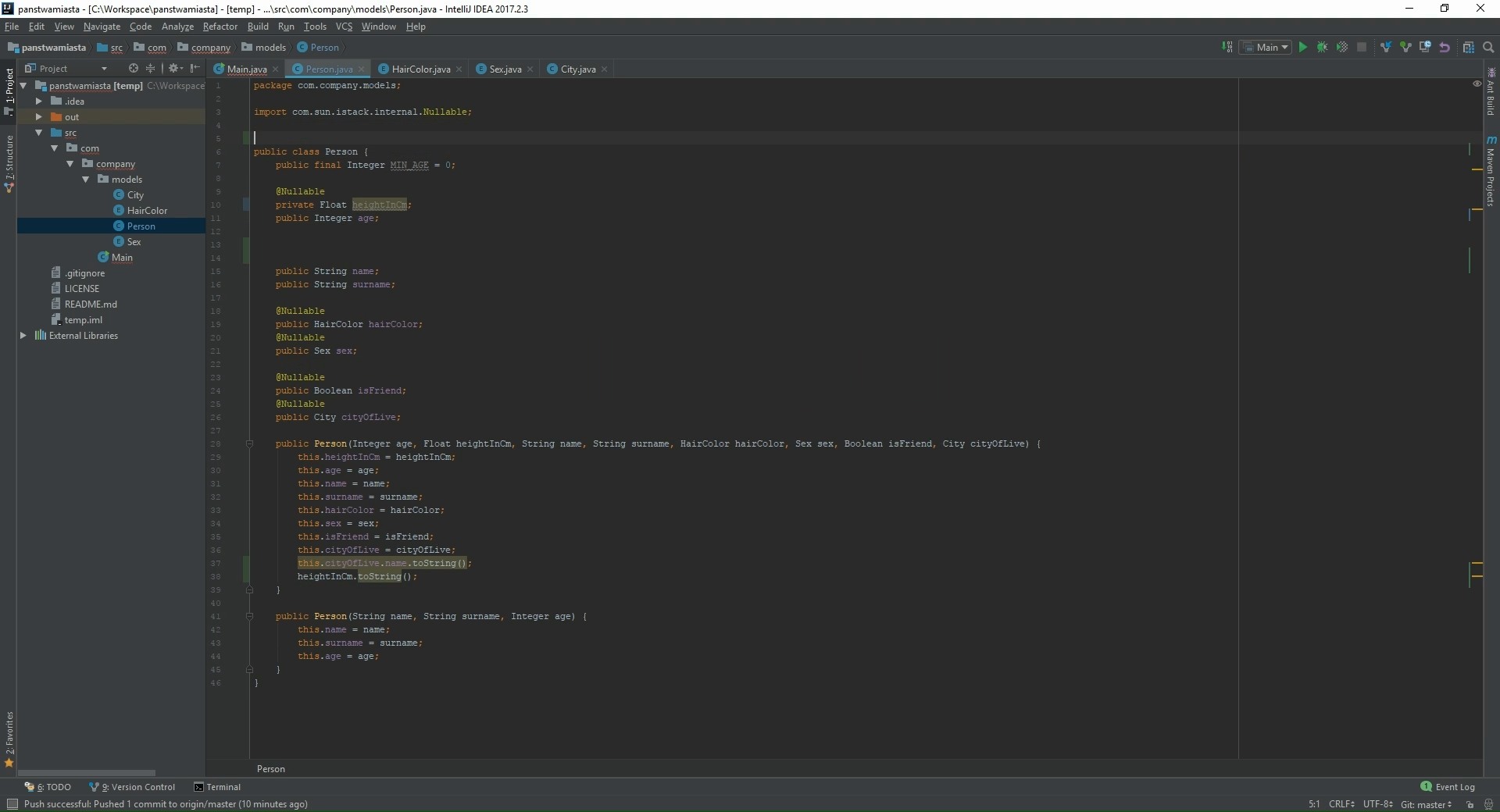Hide the Project tool window
Image resolution: width=1500 pixels, height=812 pixels.
[x=195, y=69]
